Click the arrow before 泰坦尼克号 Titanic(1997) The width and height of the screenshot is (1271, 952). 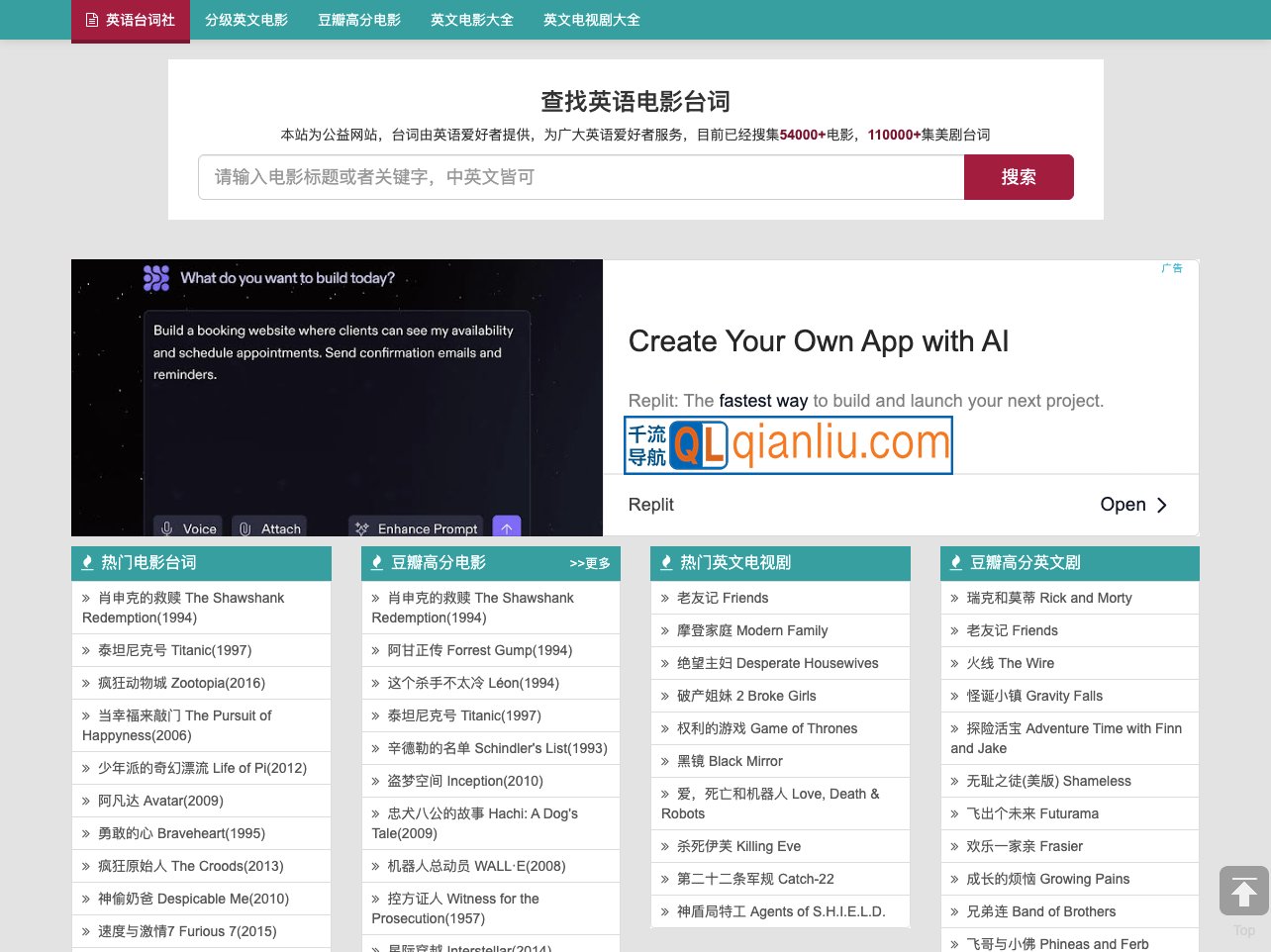coord(87,649)
